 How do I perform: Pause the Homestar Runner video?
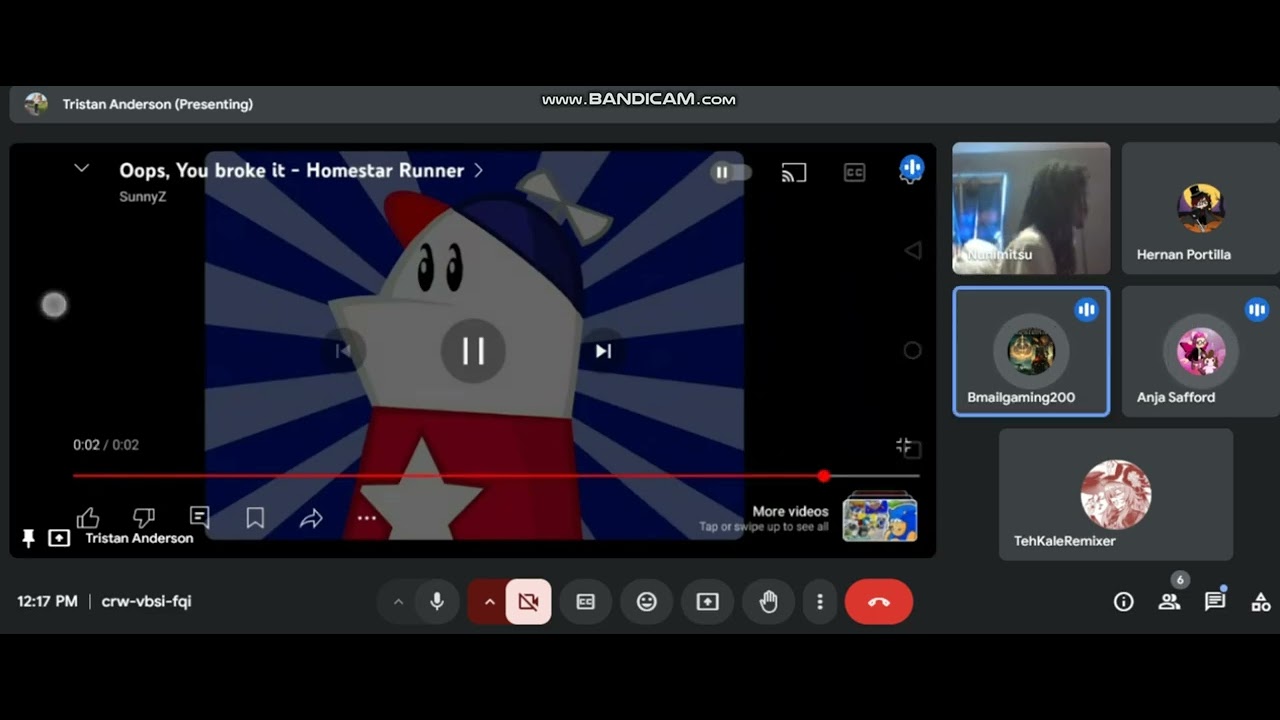[x=473, y=351]
